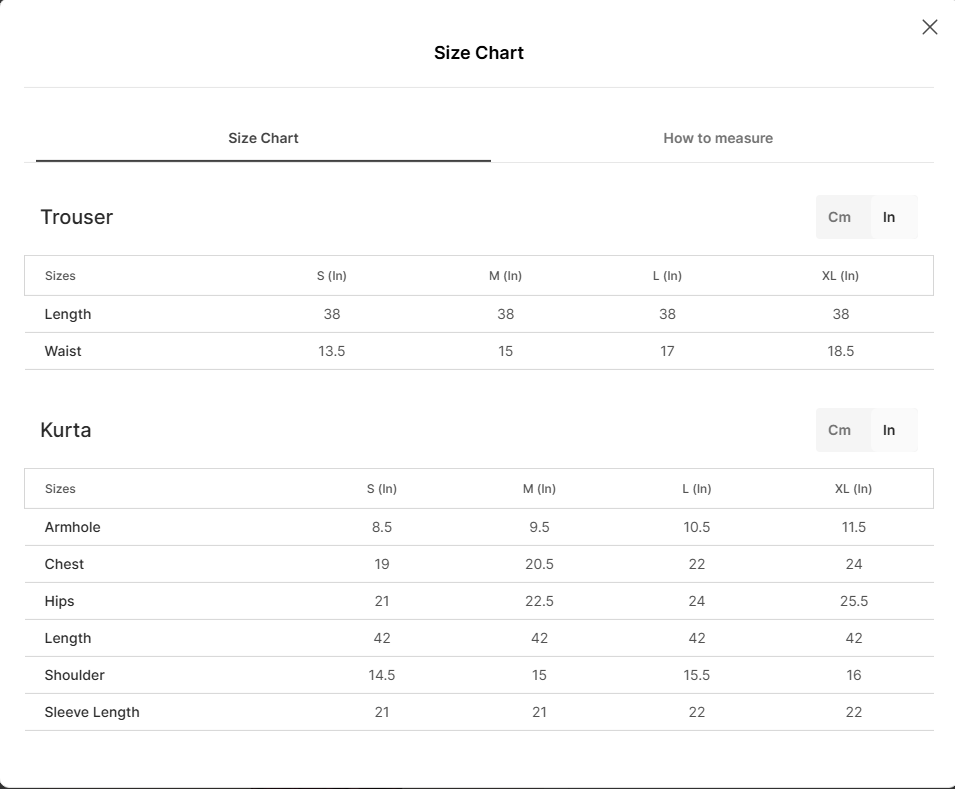Click the Kurta Shoulder value 14.5 for S
This screenshot has width=955, height=789.
click(x=382, y=675)
